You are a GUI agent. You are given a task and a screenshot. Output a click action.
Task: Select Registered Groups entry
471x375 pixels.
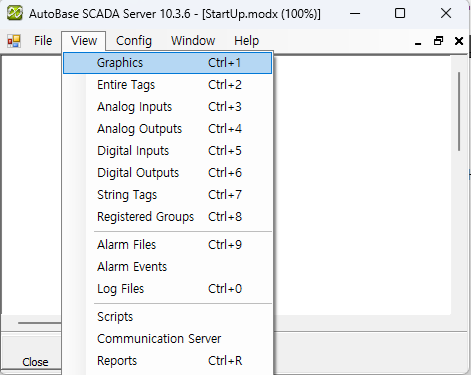pyautogui.click(x=168, y=217)
